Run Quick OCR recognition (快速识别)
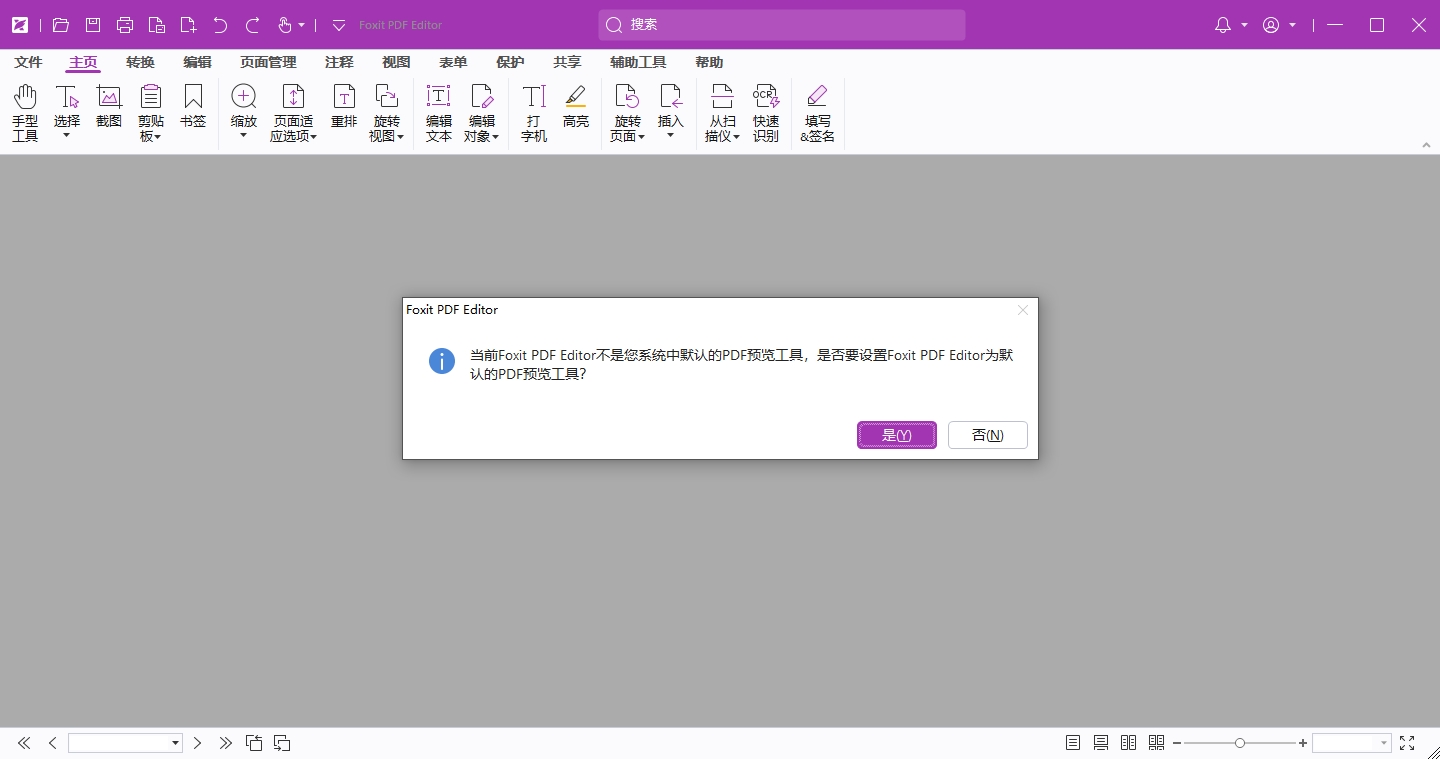This screenshot has width=1440, height=759. tap(766, 113)
